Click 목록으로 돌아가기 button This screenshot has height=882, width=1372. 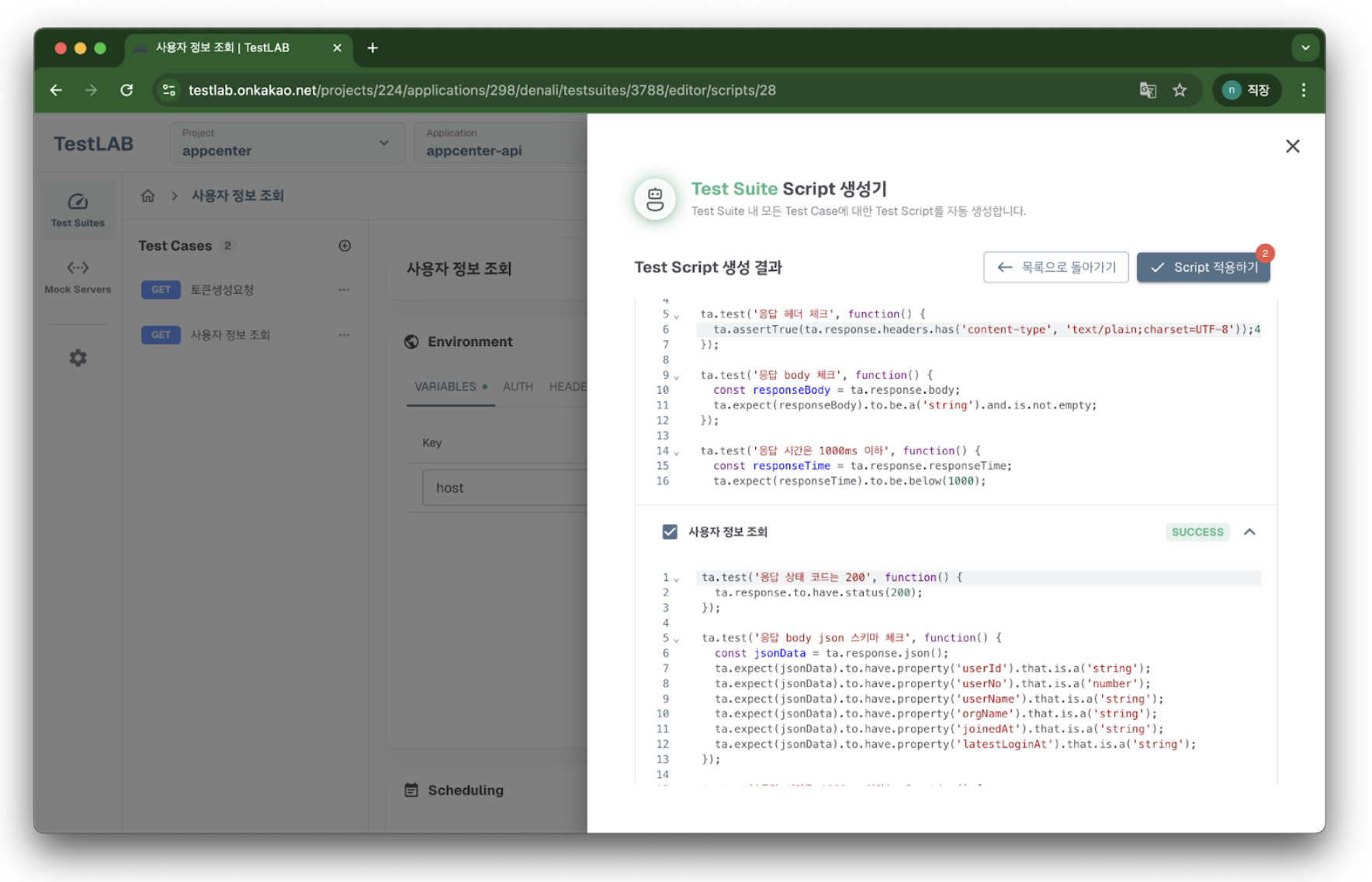(1055, 267)
